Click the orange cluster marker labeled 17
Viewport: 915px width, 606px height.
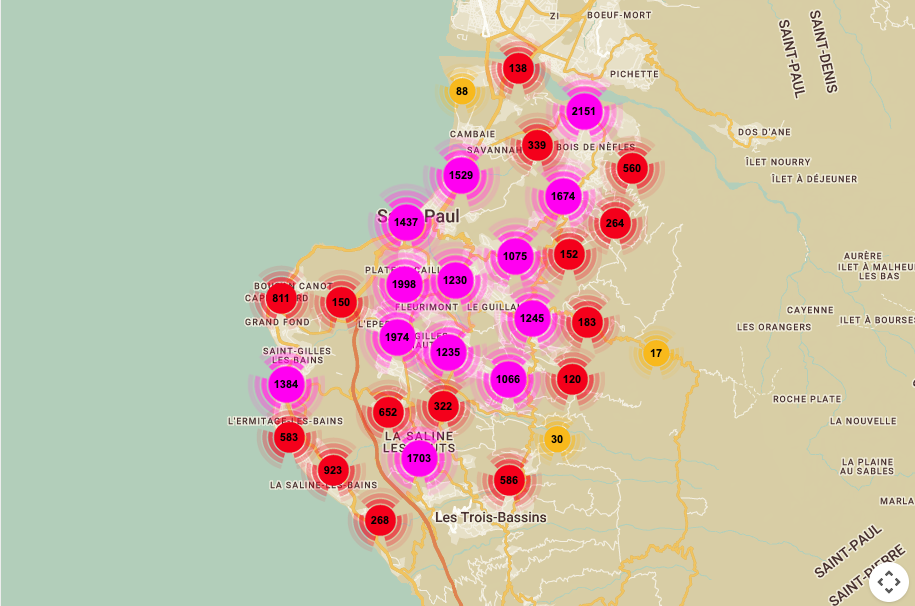click(656, 353)
